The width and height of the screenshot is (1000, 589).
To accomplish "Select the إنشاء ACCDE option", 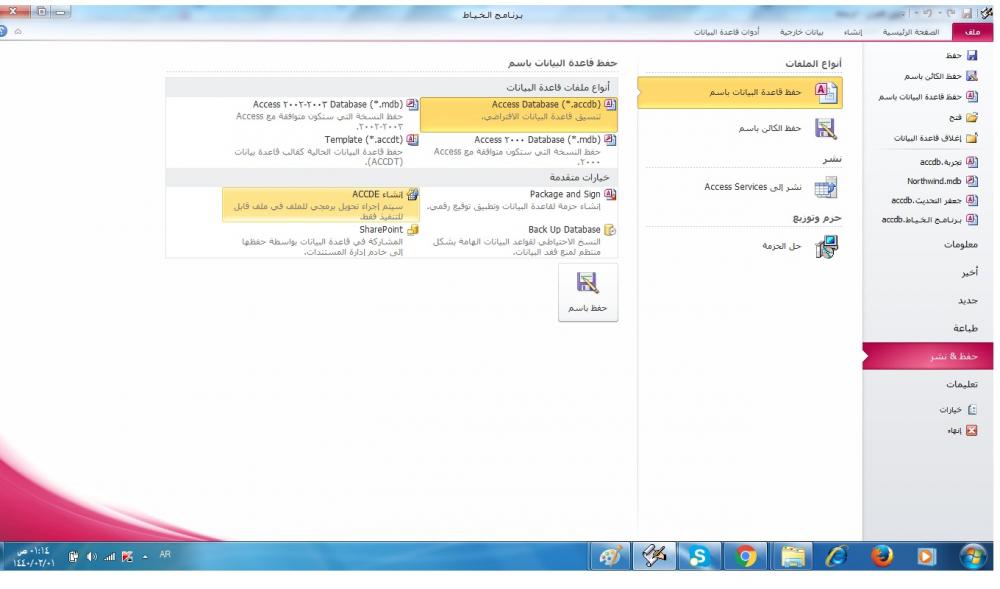I will click(x=321, y=205).
